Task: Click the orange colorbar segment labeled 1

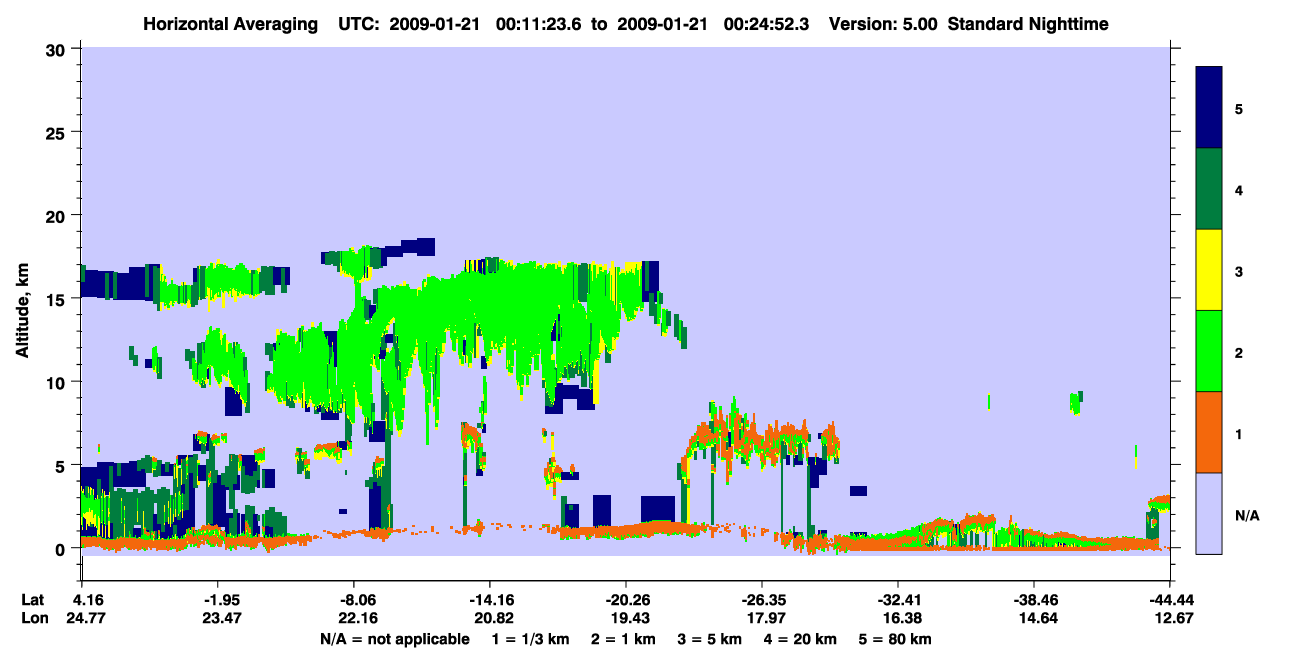Action: tap(1209, 432)
